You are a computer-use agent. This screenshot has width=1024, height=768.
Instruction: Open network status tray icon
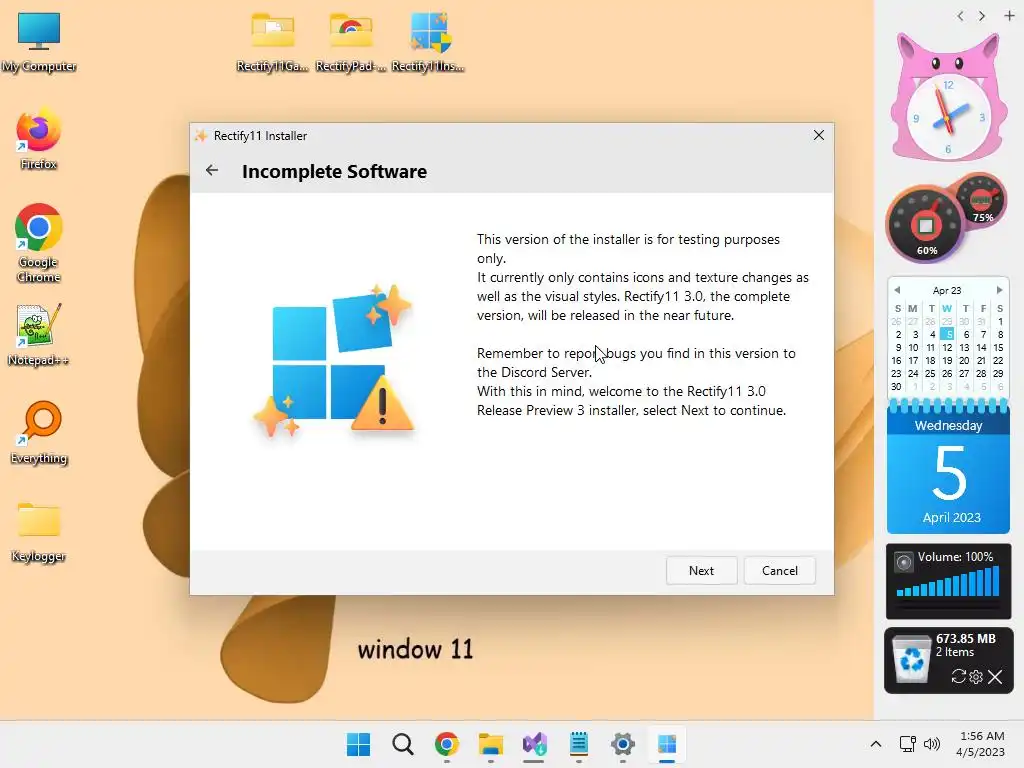pos(907,744)
